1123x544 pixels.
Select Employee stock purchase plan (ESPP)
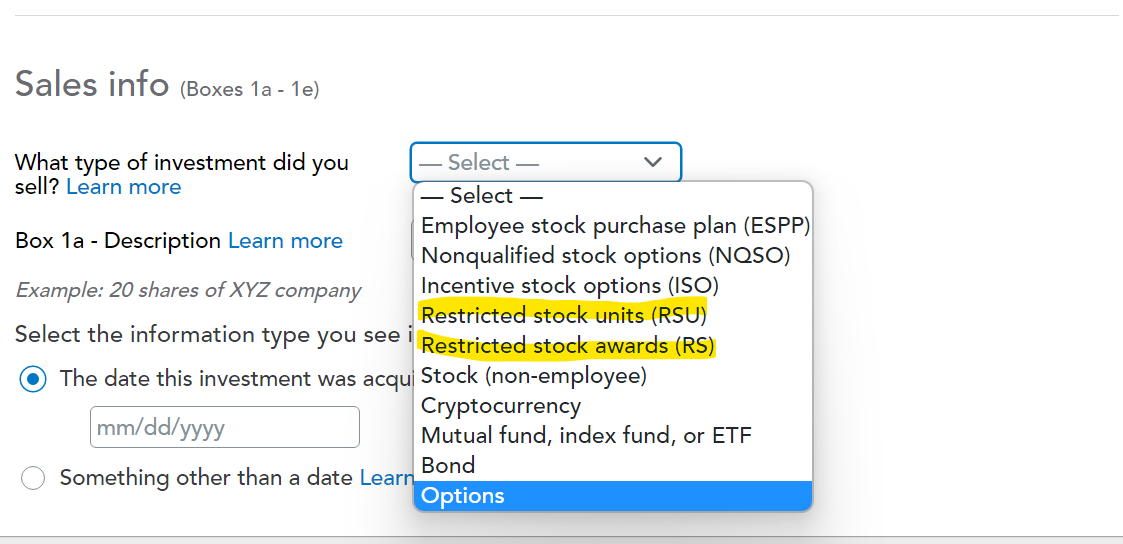[x=615, y=226]
